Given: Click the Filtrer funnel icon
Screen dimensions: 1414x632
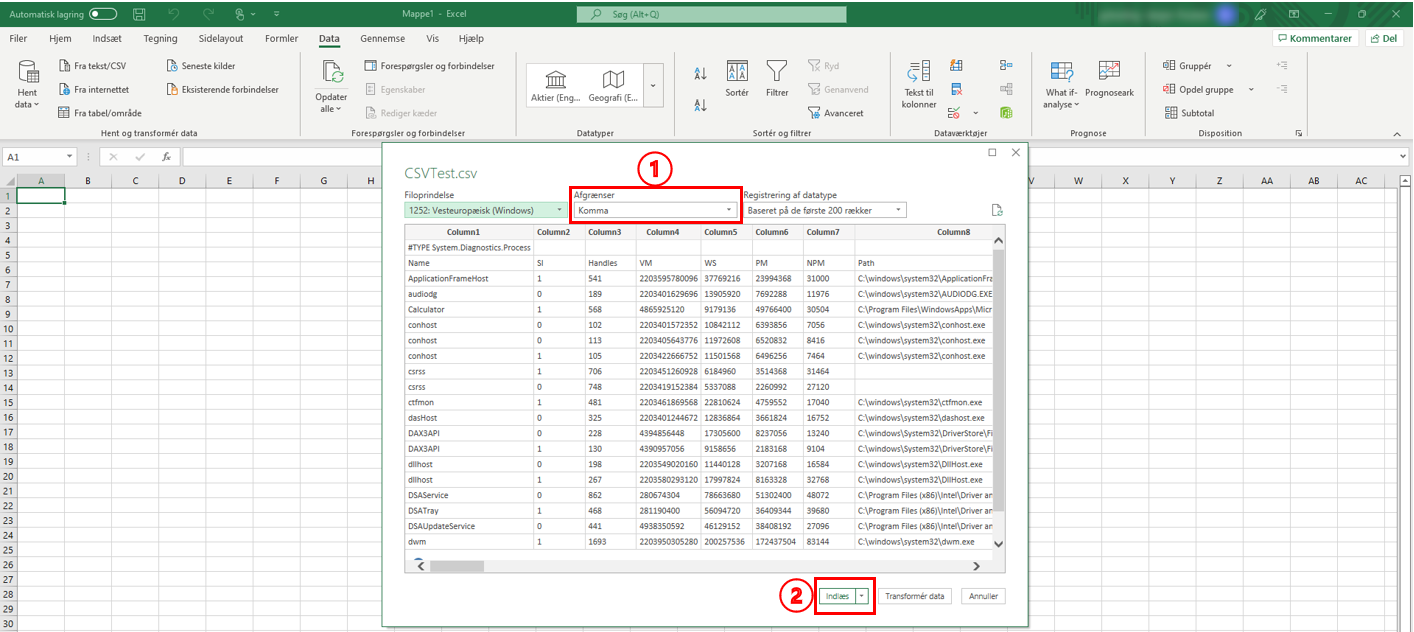Looking at the screenshot, I should (777, 72).
